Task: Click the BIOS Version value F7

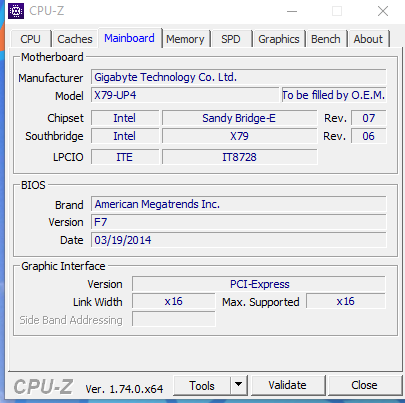Action: (239, 222)
